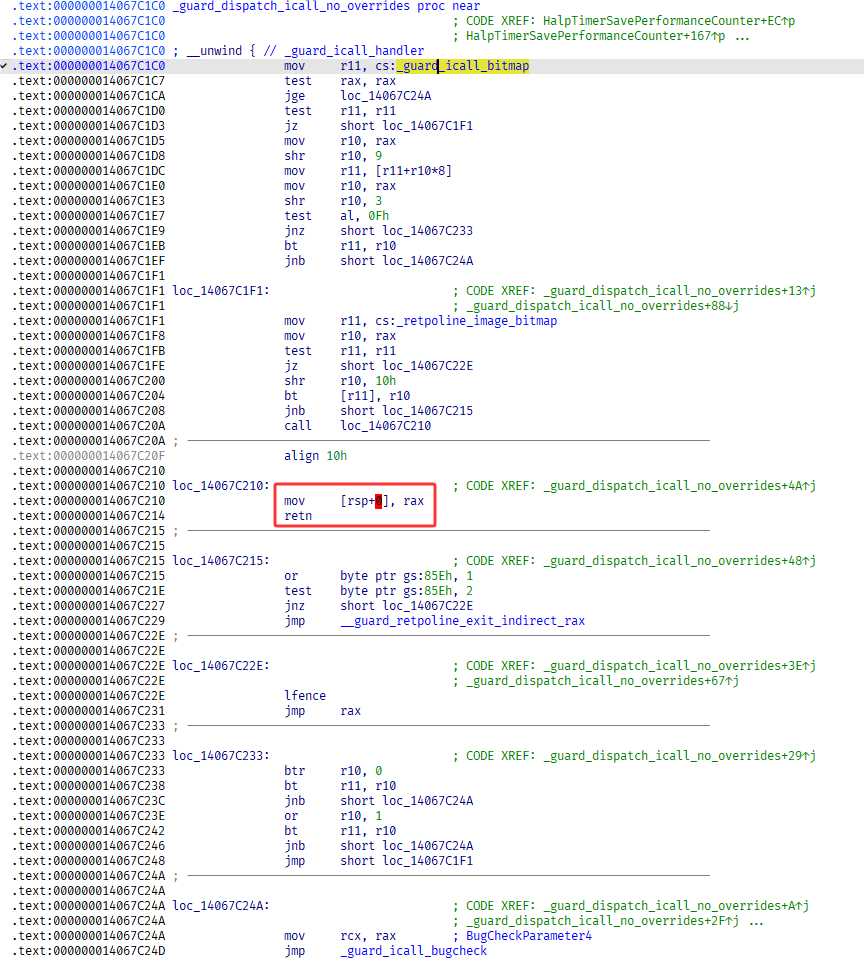Follow the _guard_dispatch_icall_no_overrides+13 xref
864x959 pixels.
pyautogui.click(x=679, y=291)
